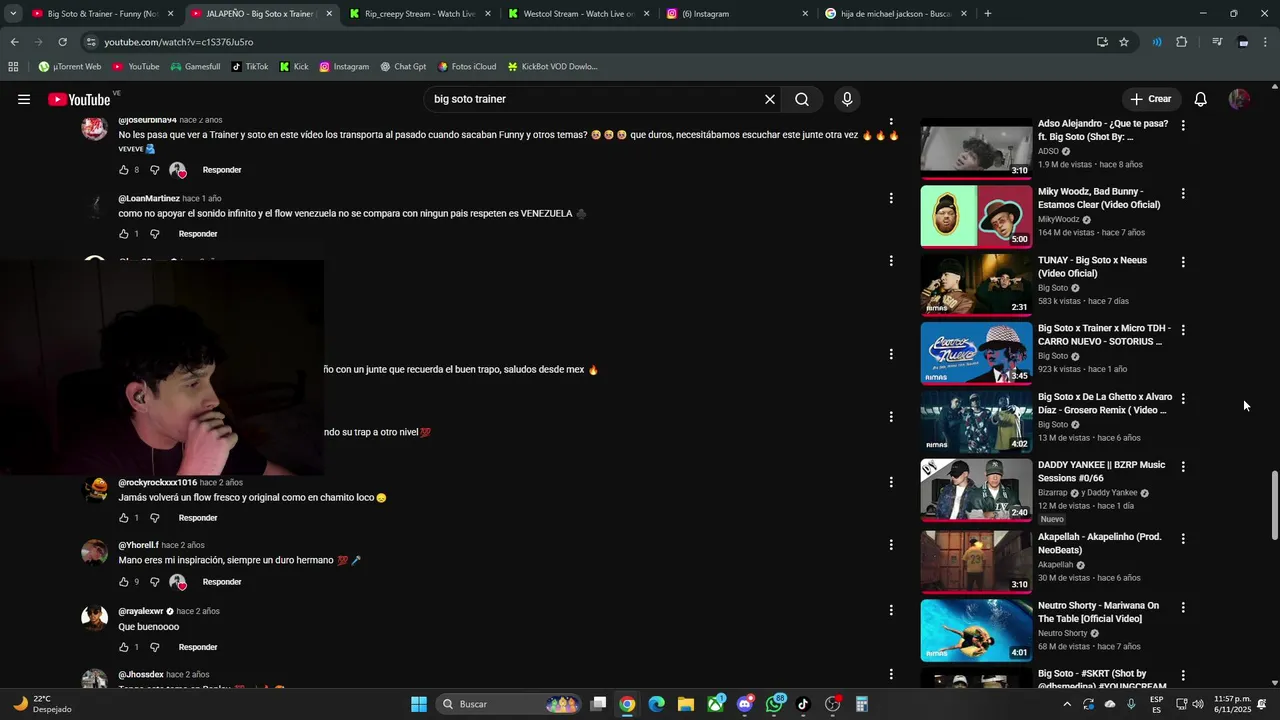
Task: Go back in browser history
Action: pos(14,42)
